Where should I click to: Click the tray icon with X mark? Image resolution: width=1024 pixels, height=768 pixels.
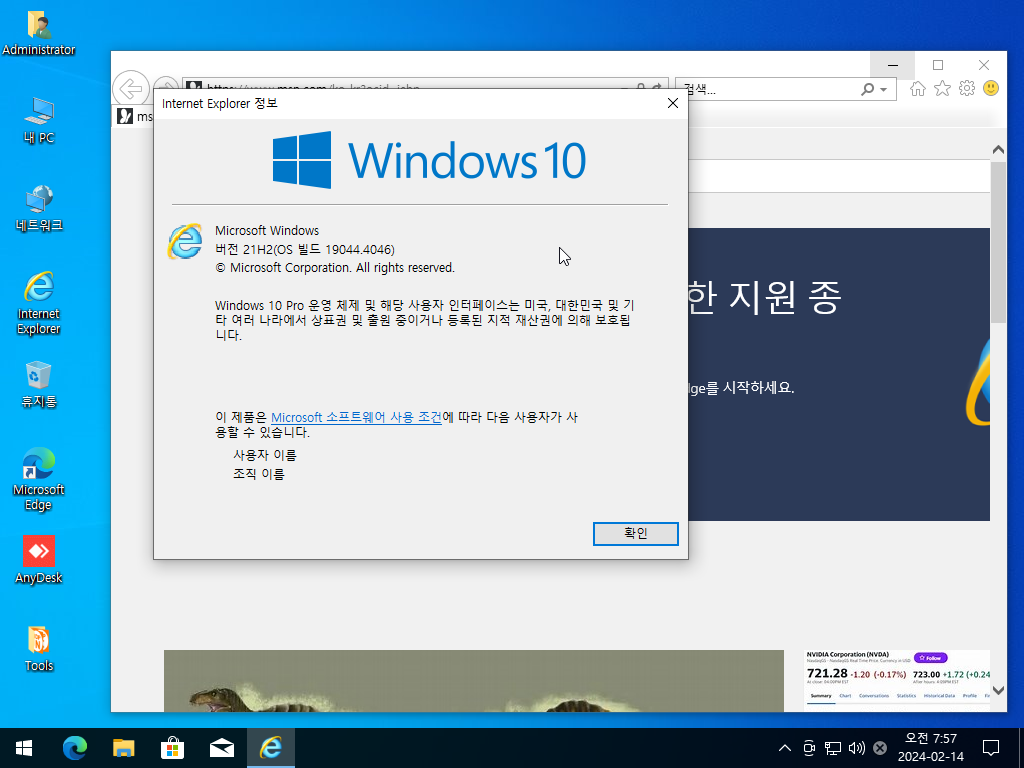pos(880,748)
